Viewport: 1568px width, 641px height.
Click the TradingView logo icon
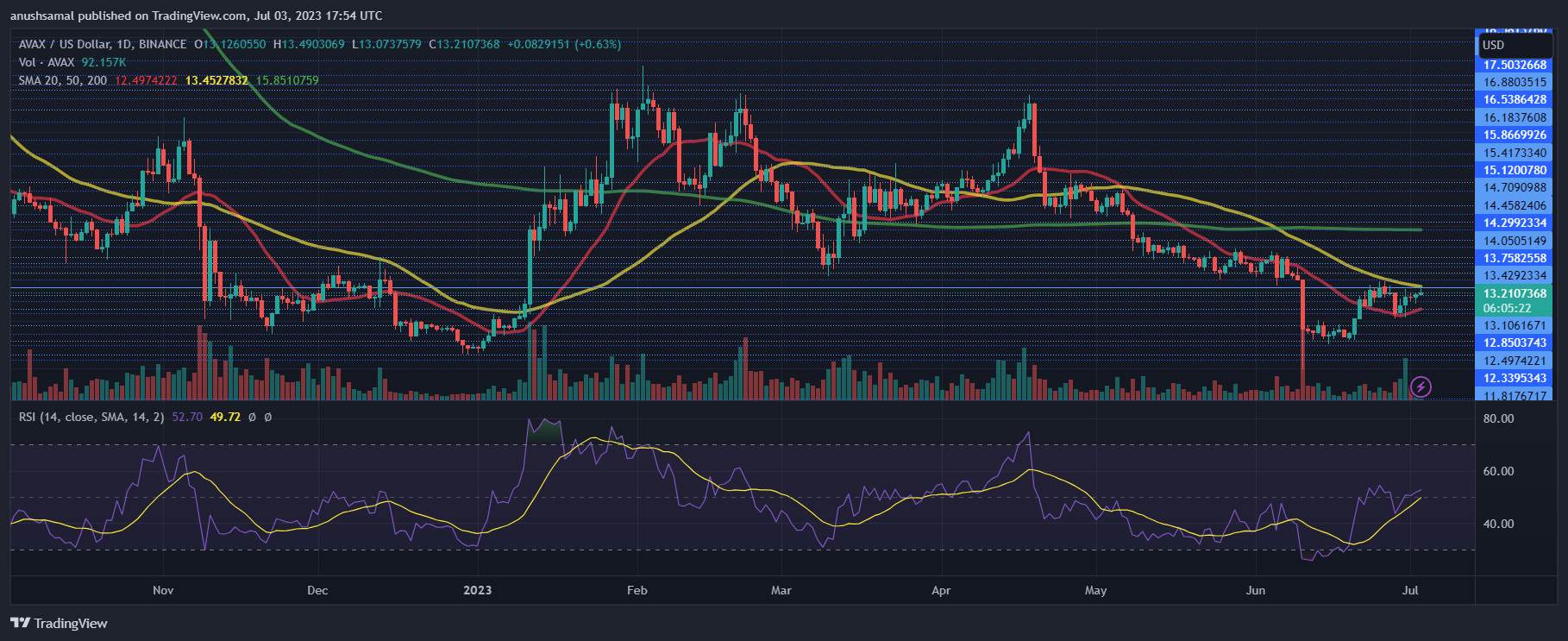click(x=20, y=623)
